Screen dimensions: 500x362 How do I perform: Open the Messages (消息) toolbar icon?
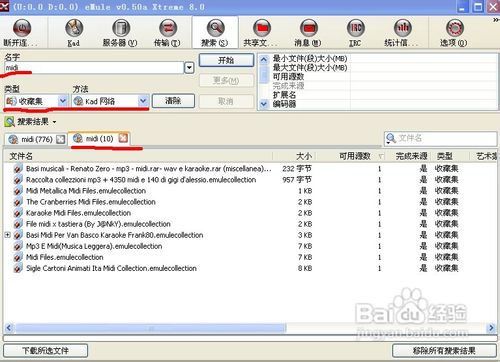(x=308, y=32)
